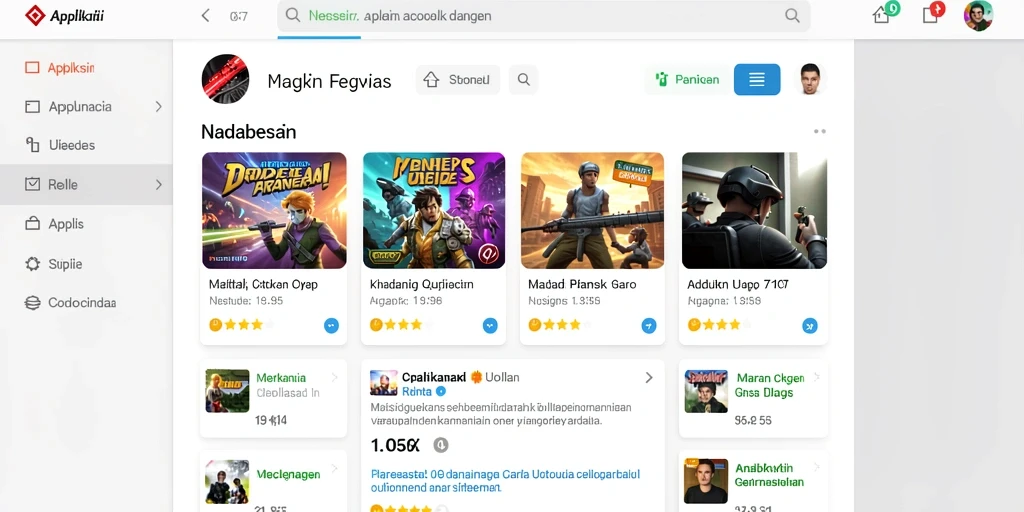Expand Applunacia sidebar chevron
The image size is (1024, 512).
point(158,106)
